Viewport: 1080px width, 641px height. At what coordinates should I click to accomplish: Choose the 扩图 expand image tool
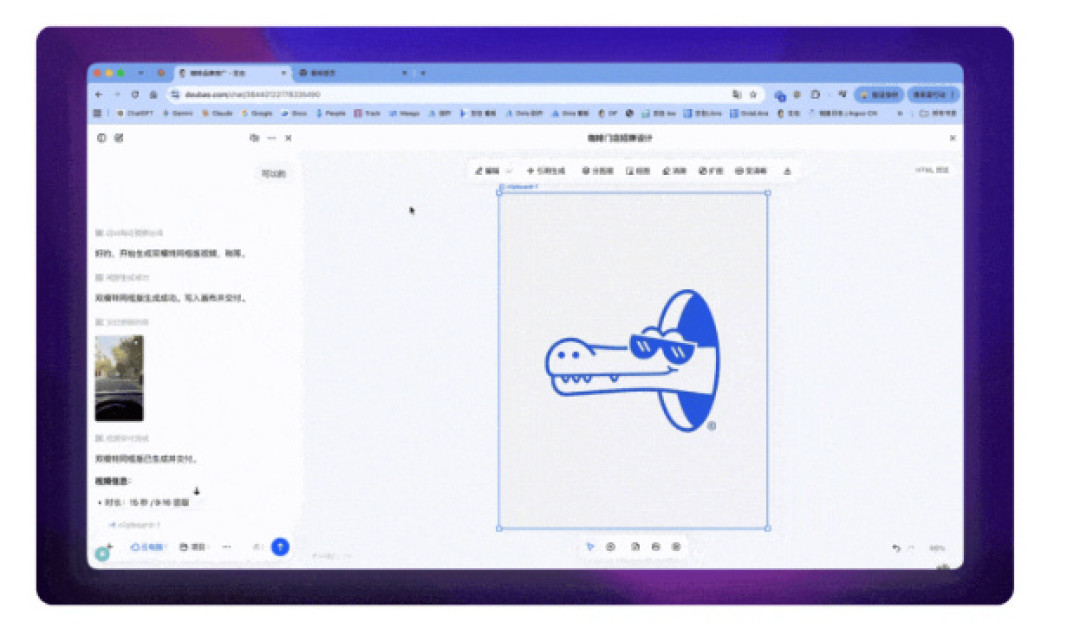(711, 171)
